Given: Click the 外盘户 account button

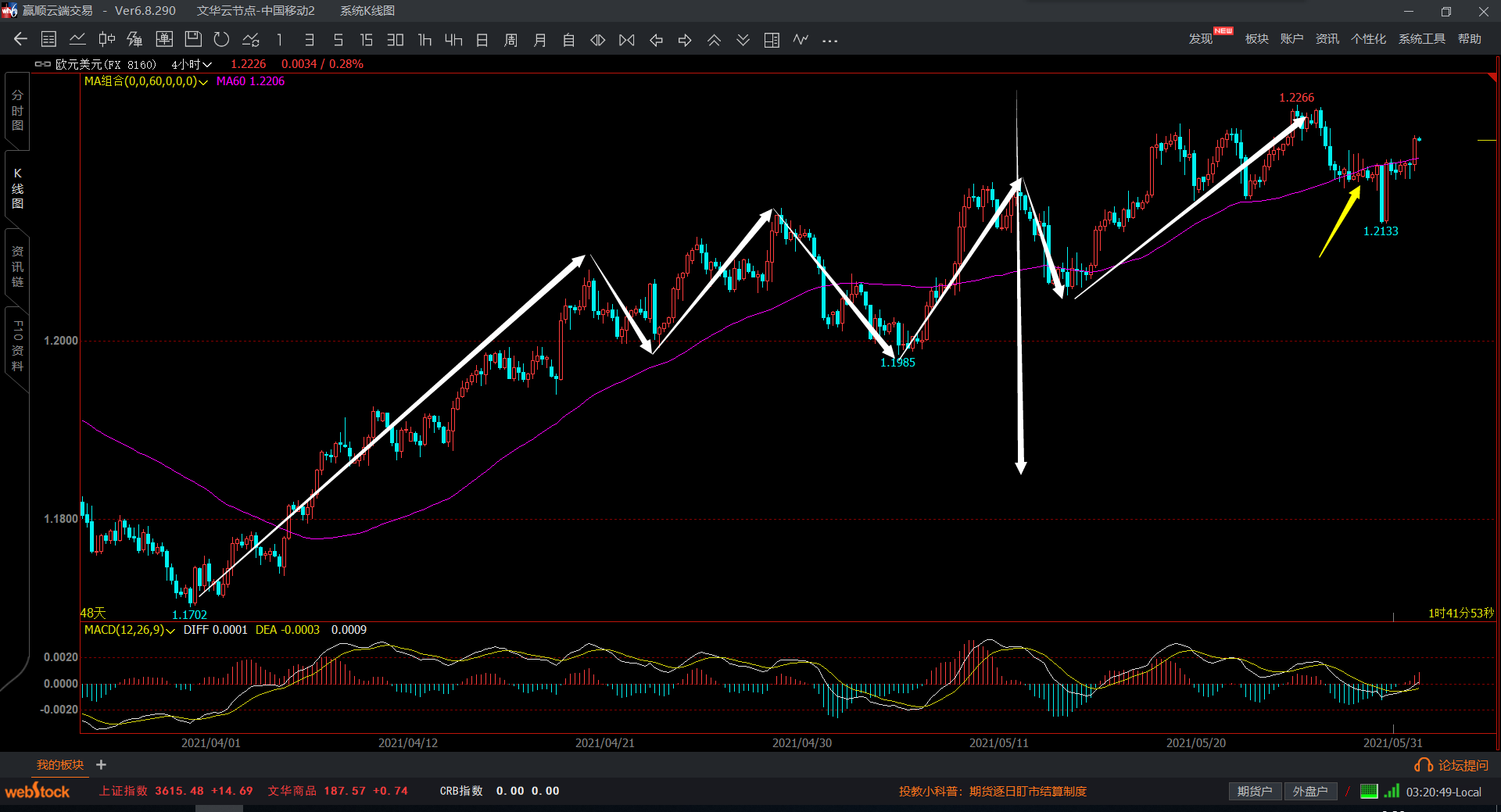Looking at the screenshot, I should point(1310,792).
